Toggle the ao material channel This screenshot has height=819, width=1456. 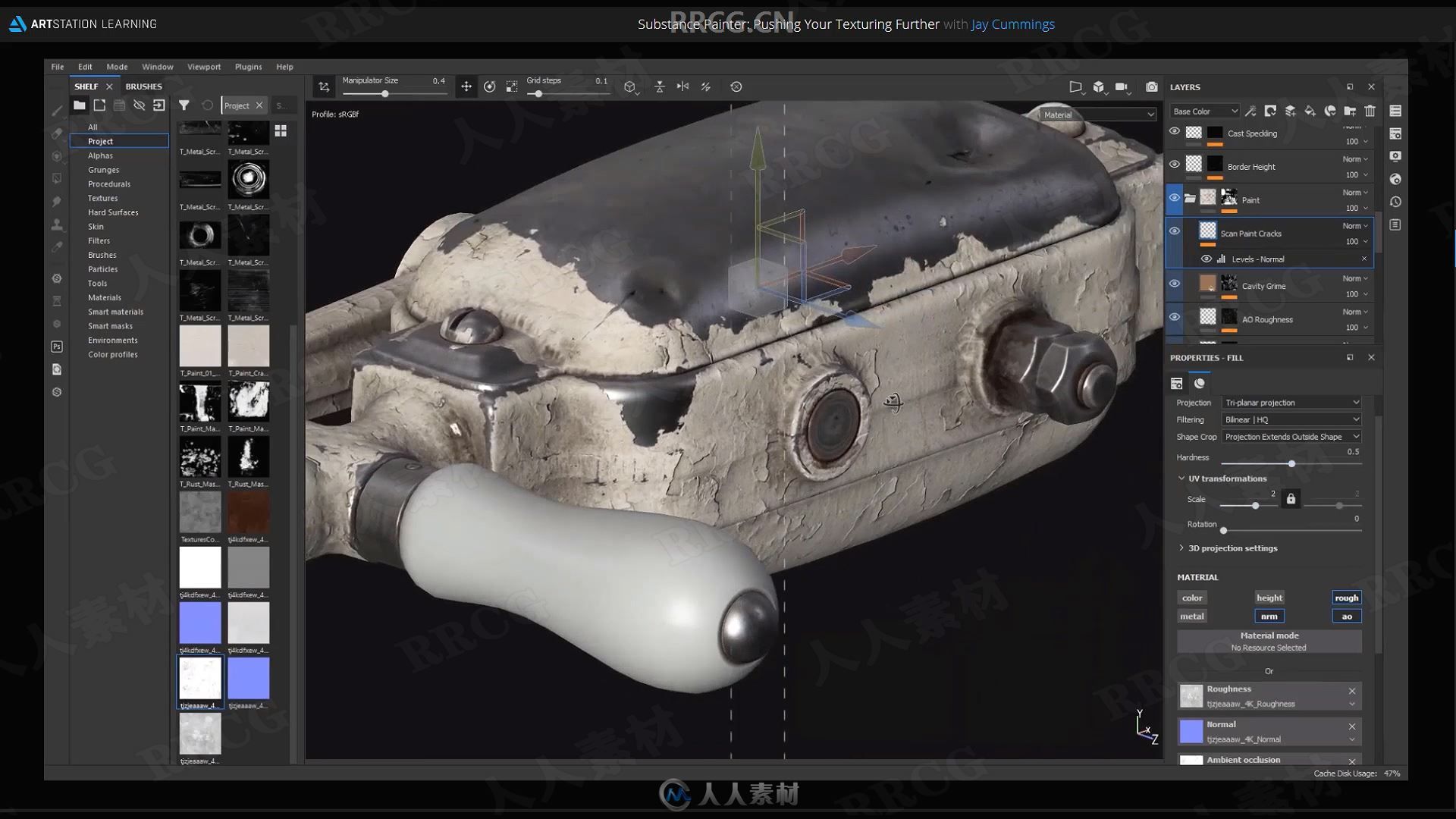point(1347,617)
